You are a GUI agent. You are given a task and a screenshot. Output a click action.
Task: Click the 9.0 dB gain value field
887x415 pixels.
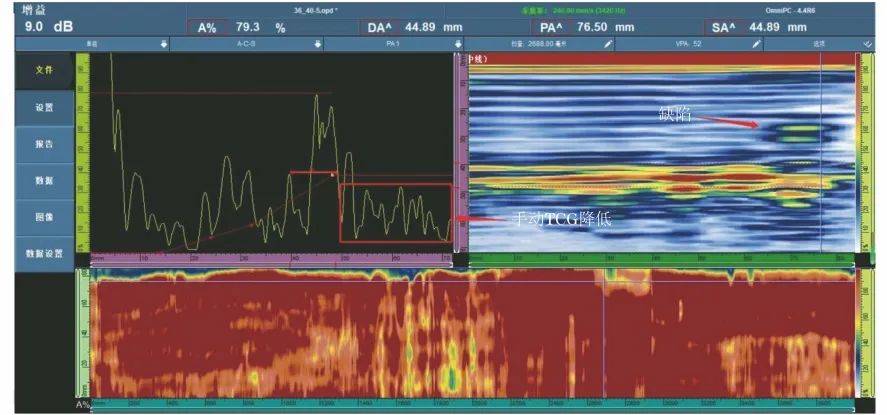pyautogui.click(x=48, y=27)
